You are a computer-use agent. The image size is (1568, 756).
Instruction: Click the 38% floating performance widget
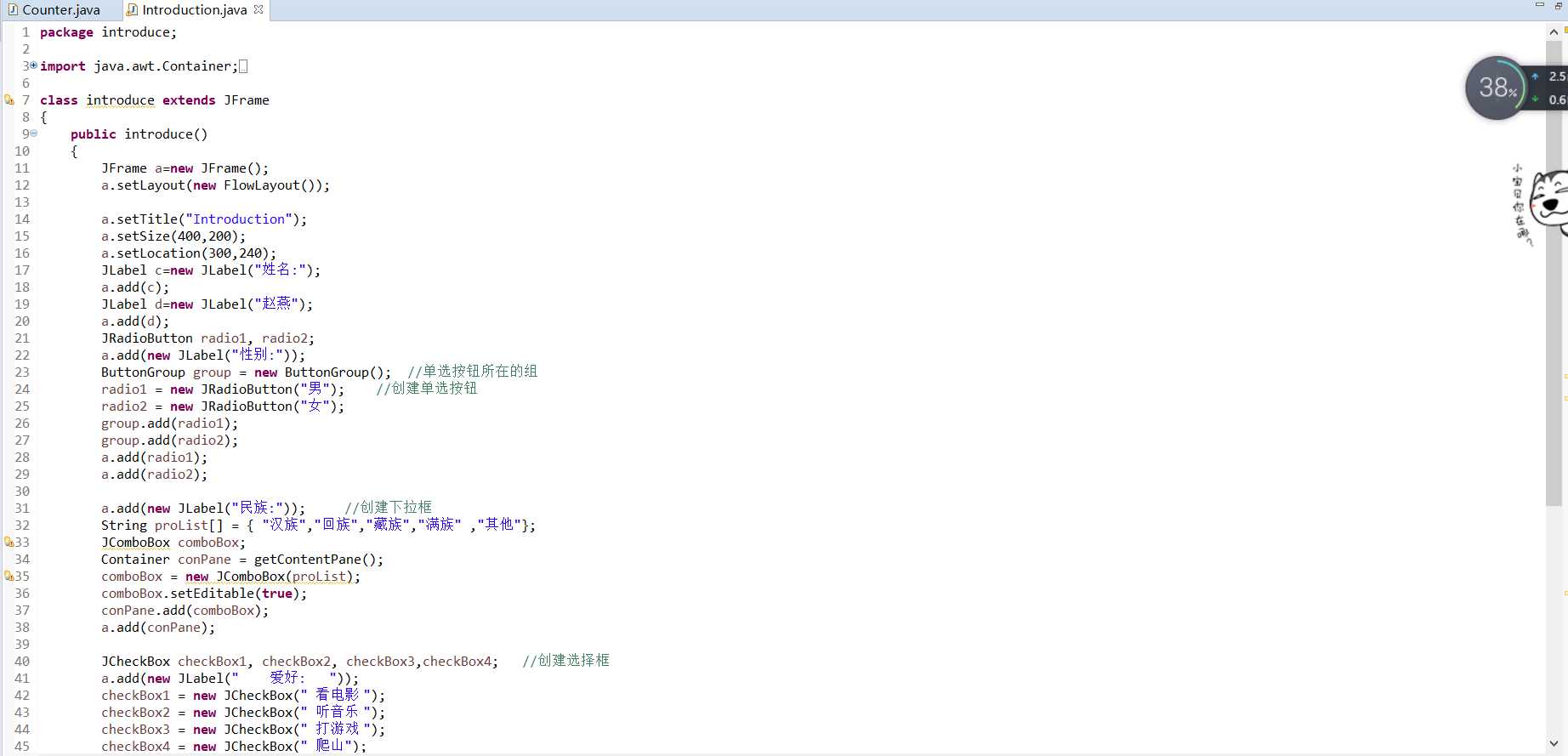coord(1497,88)
